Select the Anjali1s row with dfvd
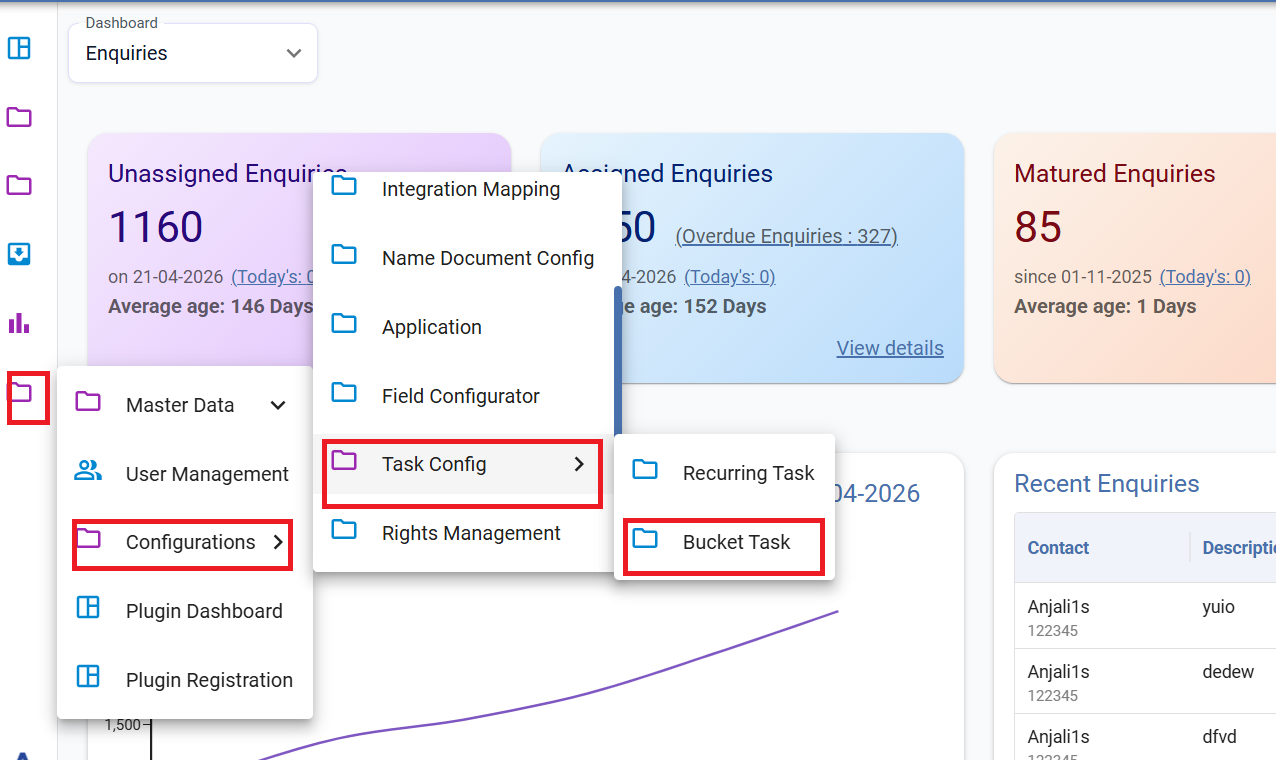The height and width of the screenshot is (760, 1276). click(1145, 737)
